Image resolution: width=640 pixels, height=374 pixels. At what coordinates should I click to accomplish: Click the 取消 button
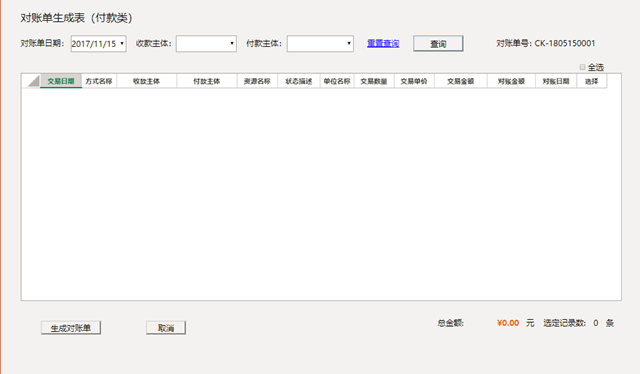(166, 328)
